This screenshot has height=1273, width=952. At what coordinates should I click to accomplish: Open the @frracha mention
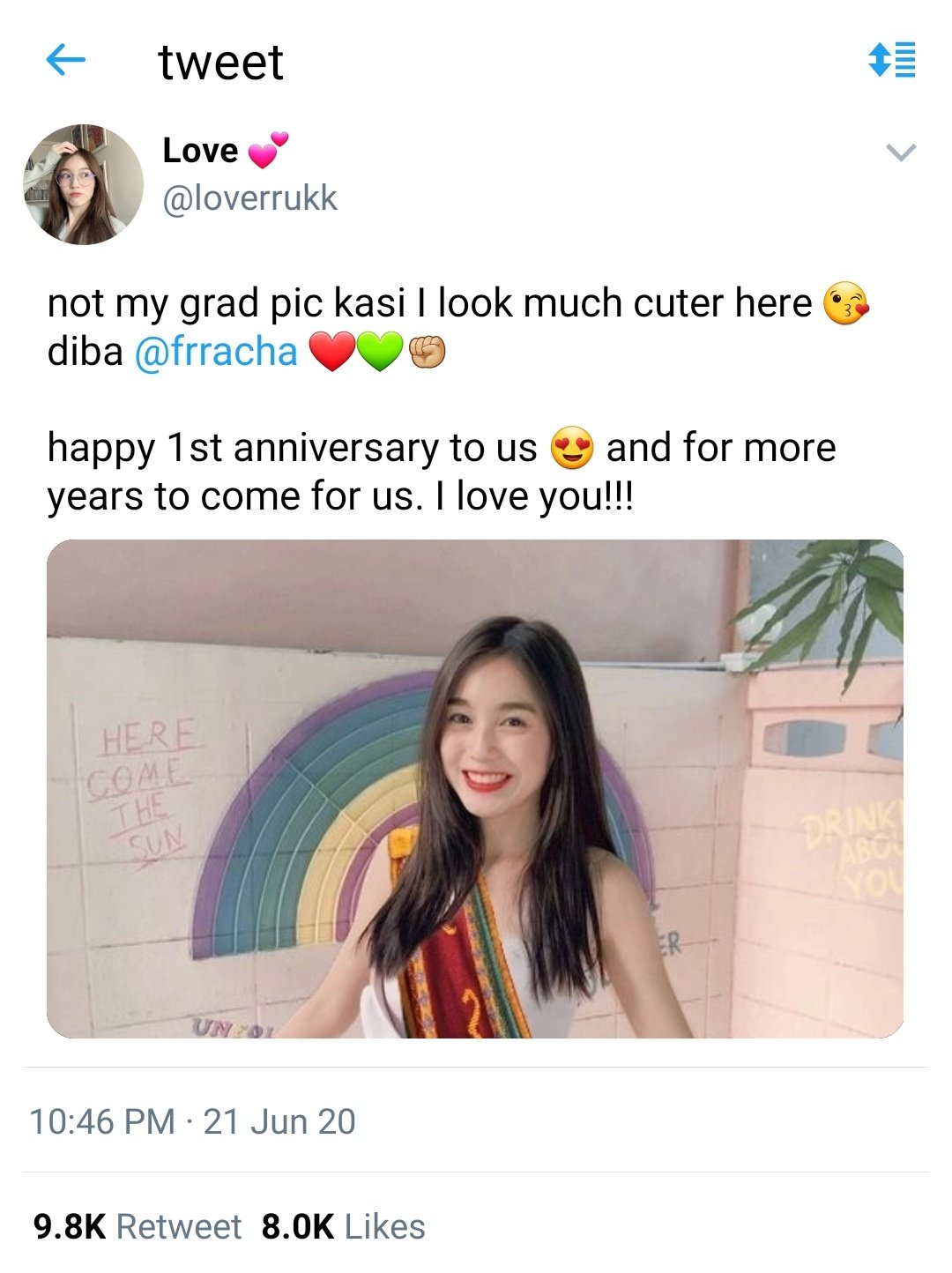pyautogui.click(x=216, y=352)
